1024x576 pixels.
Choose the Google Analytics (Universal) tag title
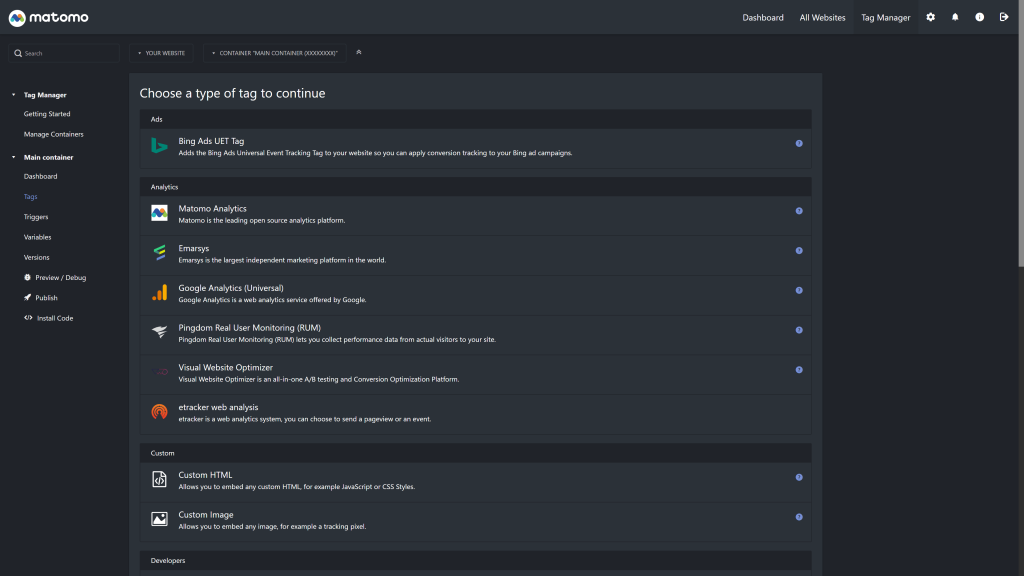[x=231, y=288]
